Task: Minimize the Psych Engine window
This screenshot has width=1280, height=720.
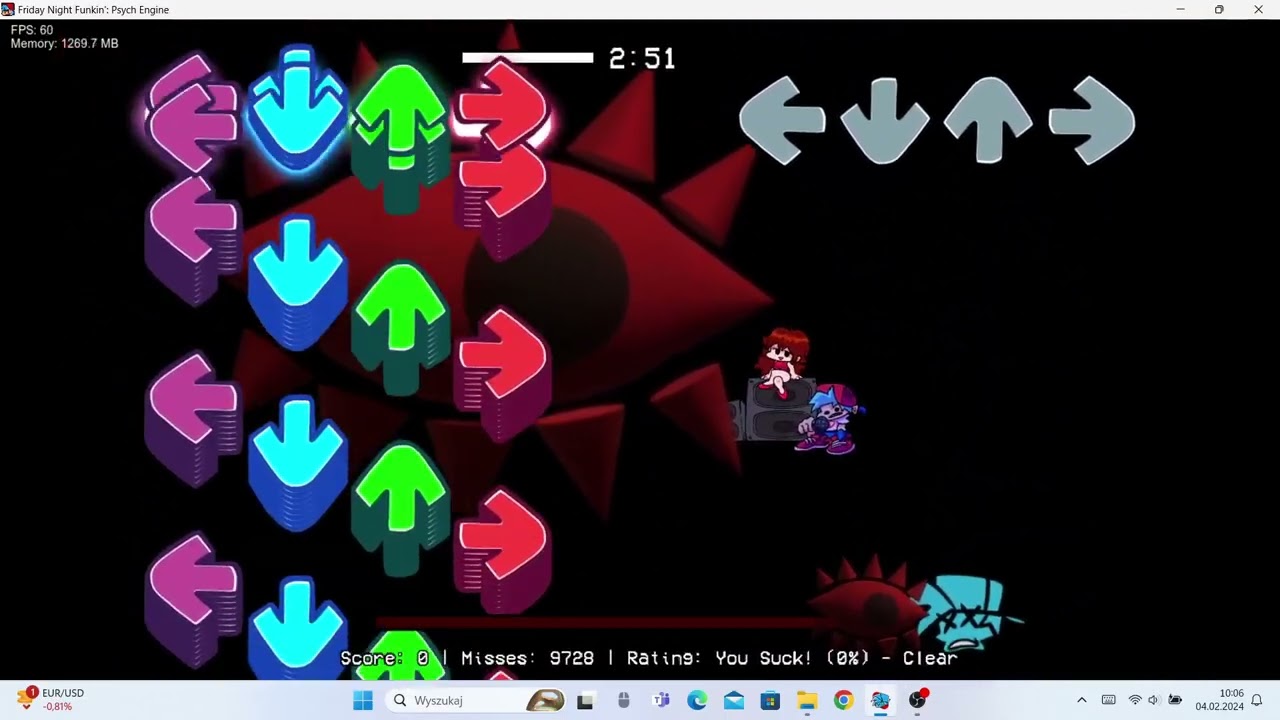Action: 1180,9
